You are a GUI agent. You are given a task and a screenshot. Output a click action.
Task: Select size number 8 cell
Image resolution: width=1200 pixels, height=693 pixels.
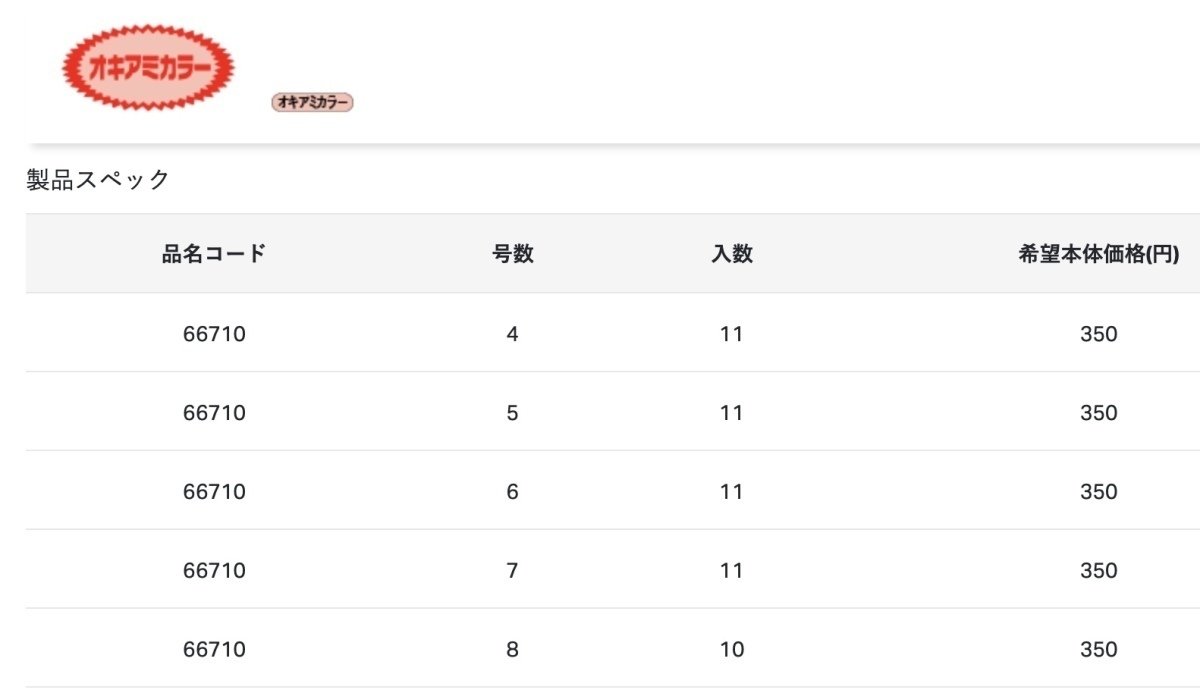pyautogui.click(x=513, y=650)
